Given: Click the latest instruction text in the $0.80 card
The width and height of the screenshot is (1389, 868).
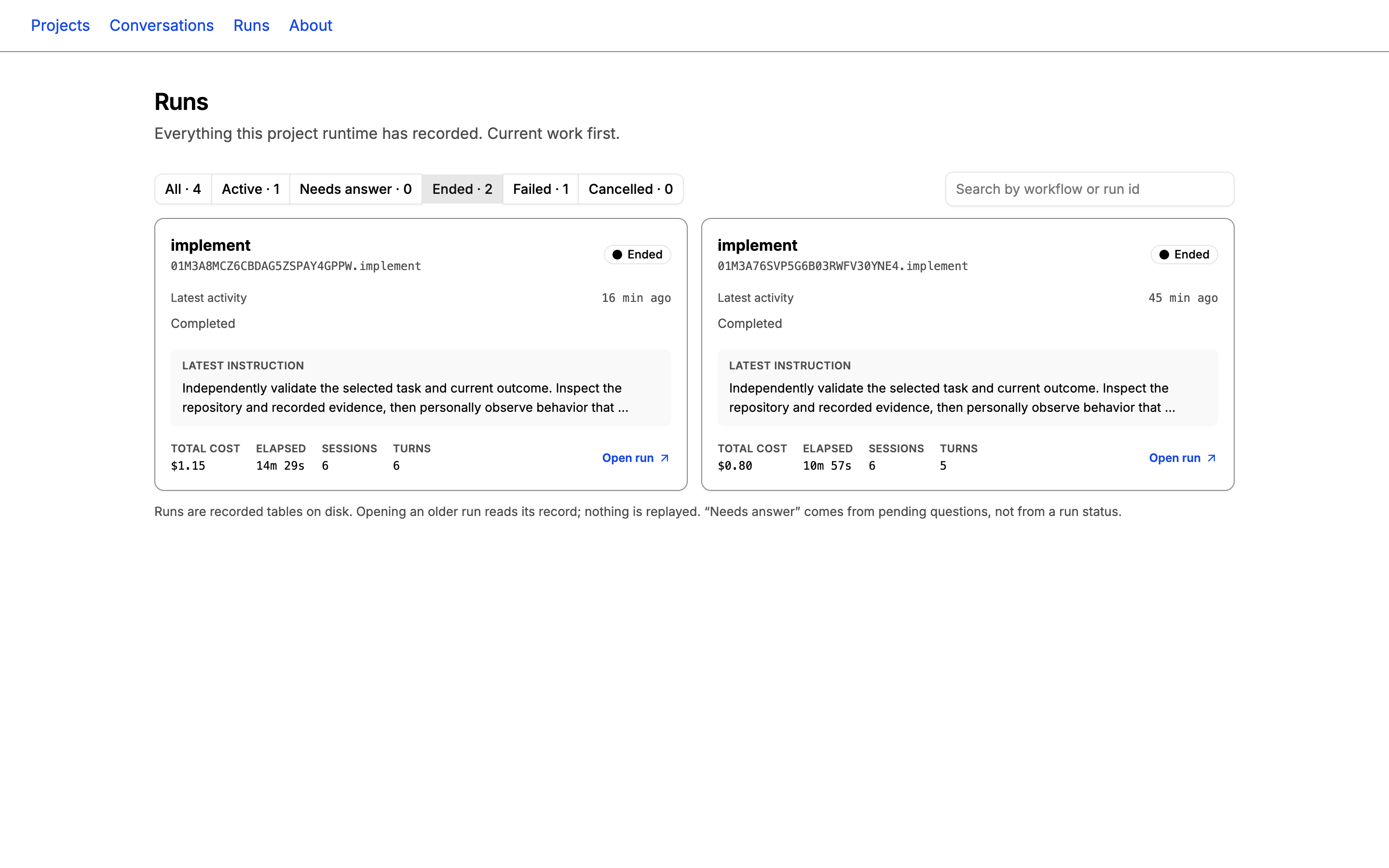Looking at the screenshot, I should (952, 397).
